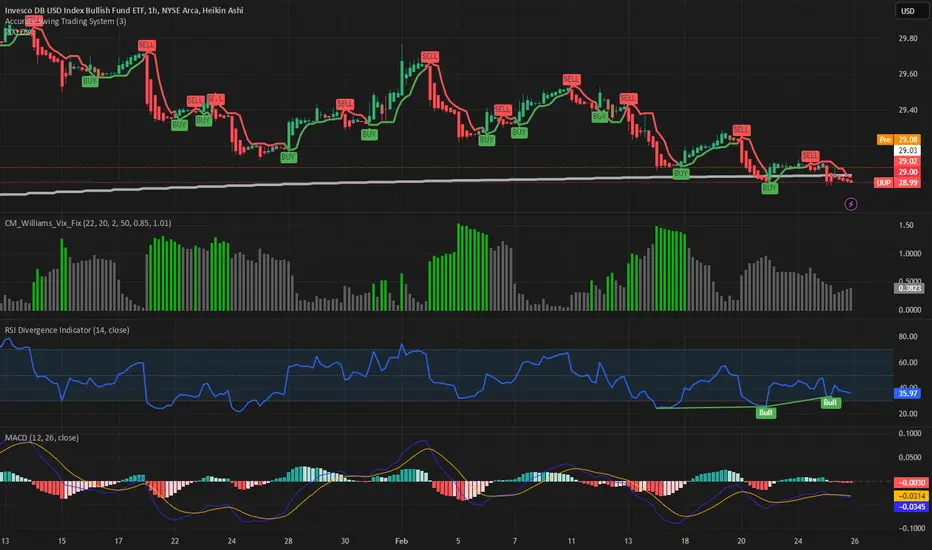Screen dimensions: 932x550
Task: Select the Invesco DB USD Index chart title
Action: [x=124, y=10]
